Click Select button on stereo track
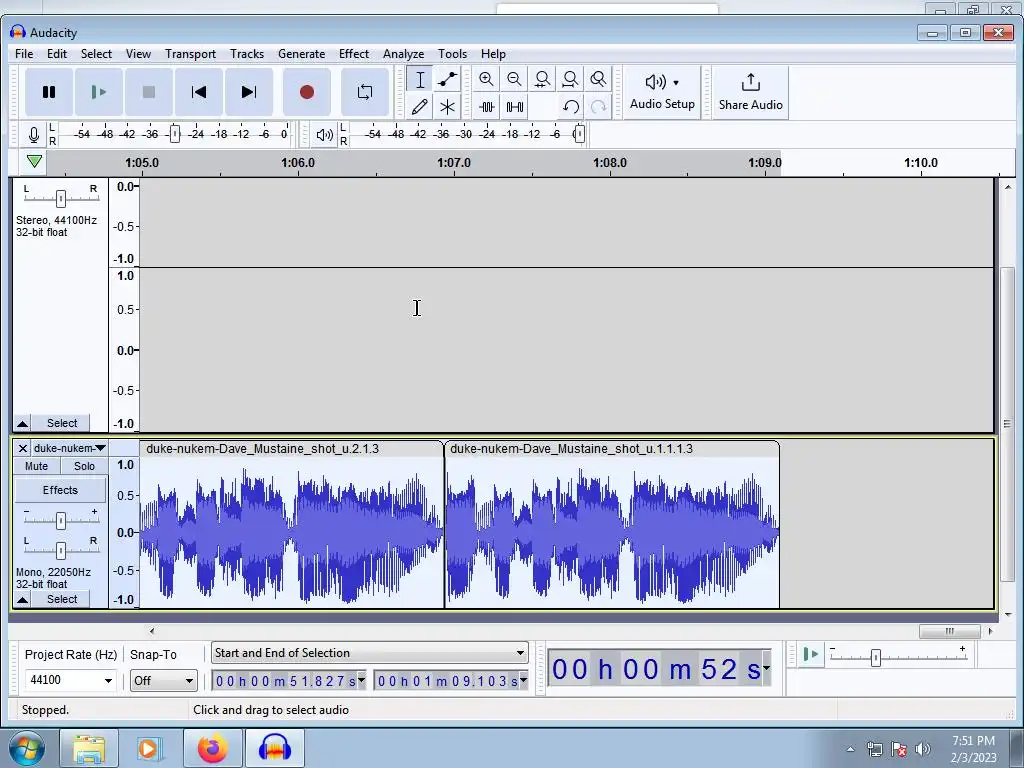 click(62, 423)
